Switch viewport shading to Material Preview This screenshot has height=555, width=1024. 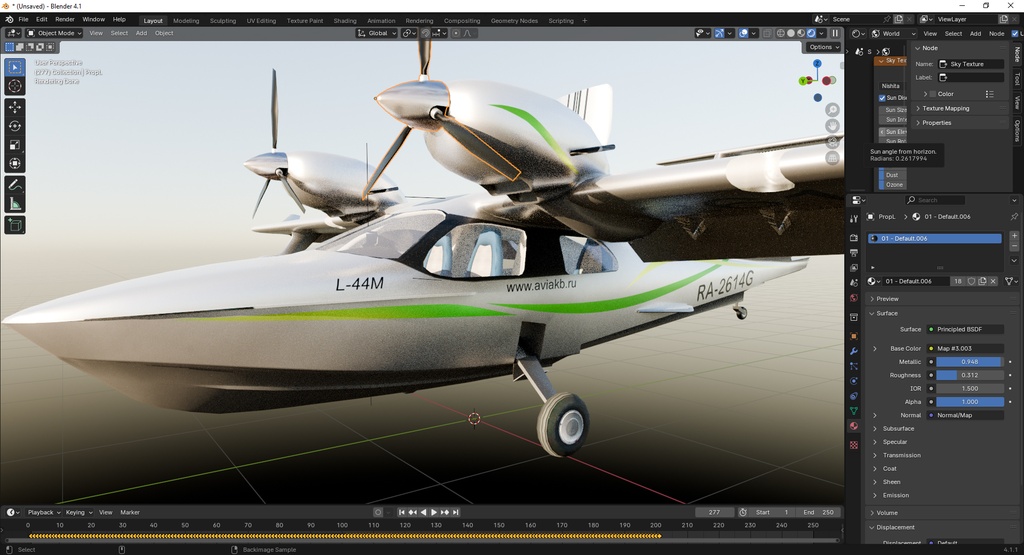(801, 33)
